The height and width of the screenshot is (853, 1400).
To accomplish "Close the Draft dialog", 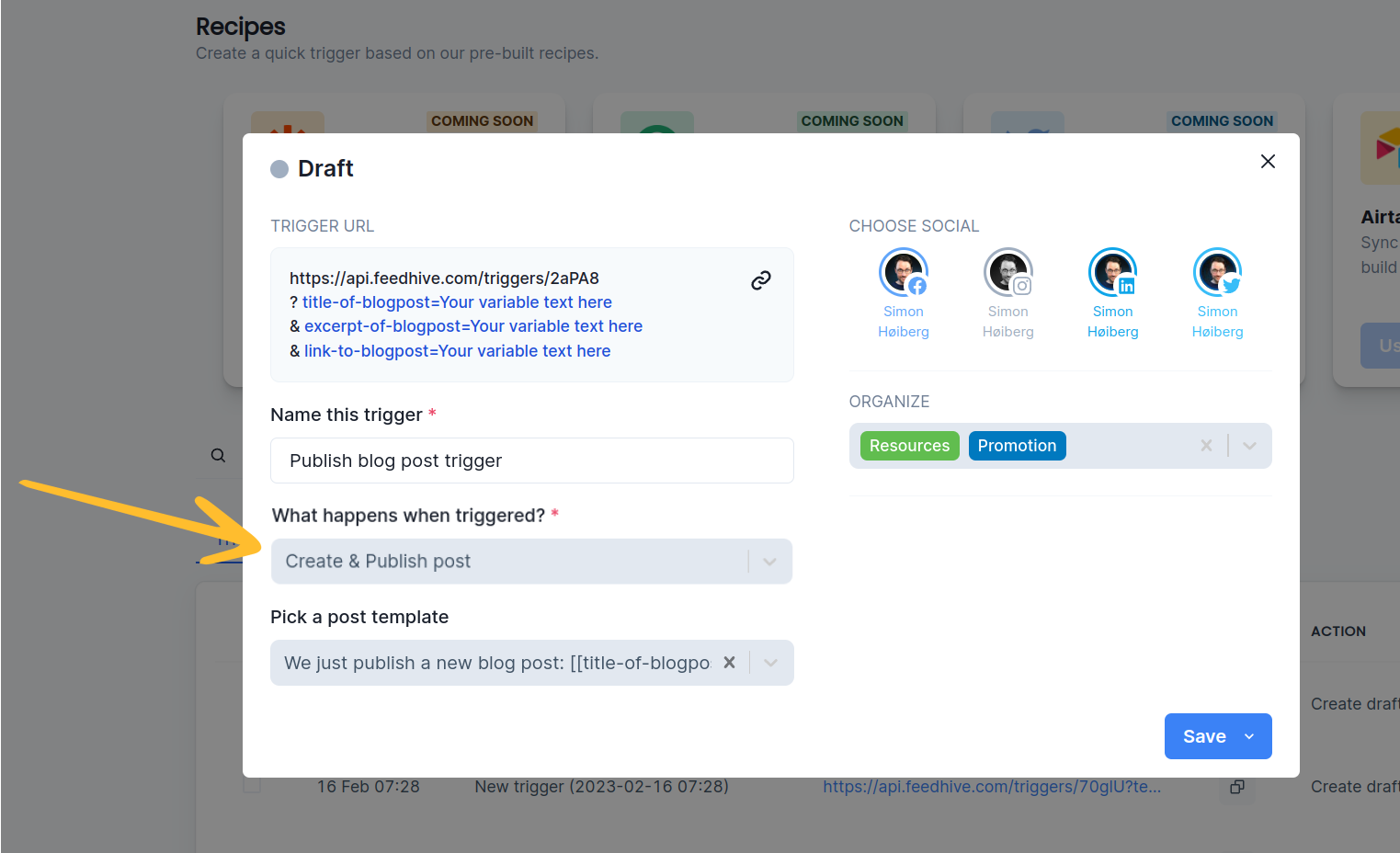I will pyautogui.click(x=1268, y=162).
